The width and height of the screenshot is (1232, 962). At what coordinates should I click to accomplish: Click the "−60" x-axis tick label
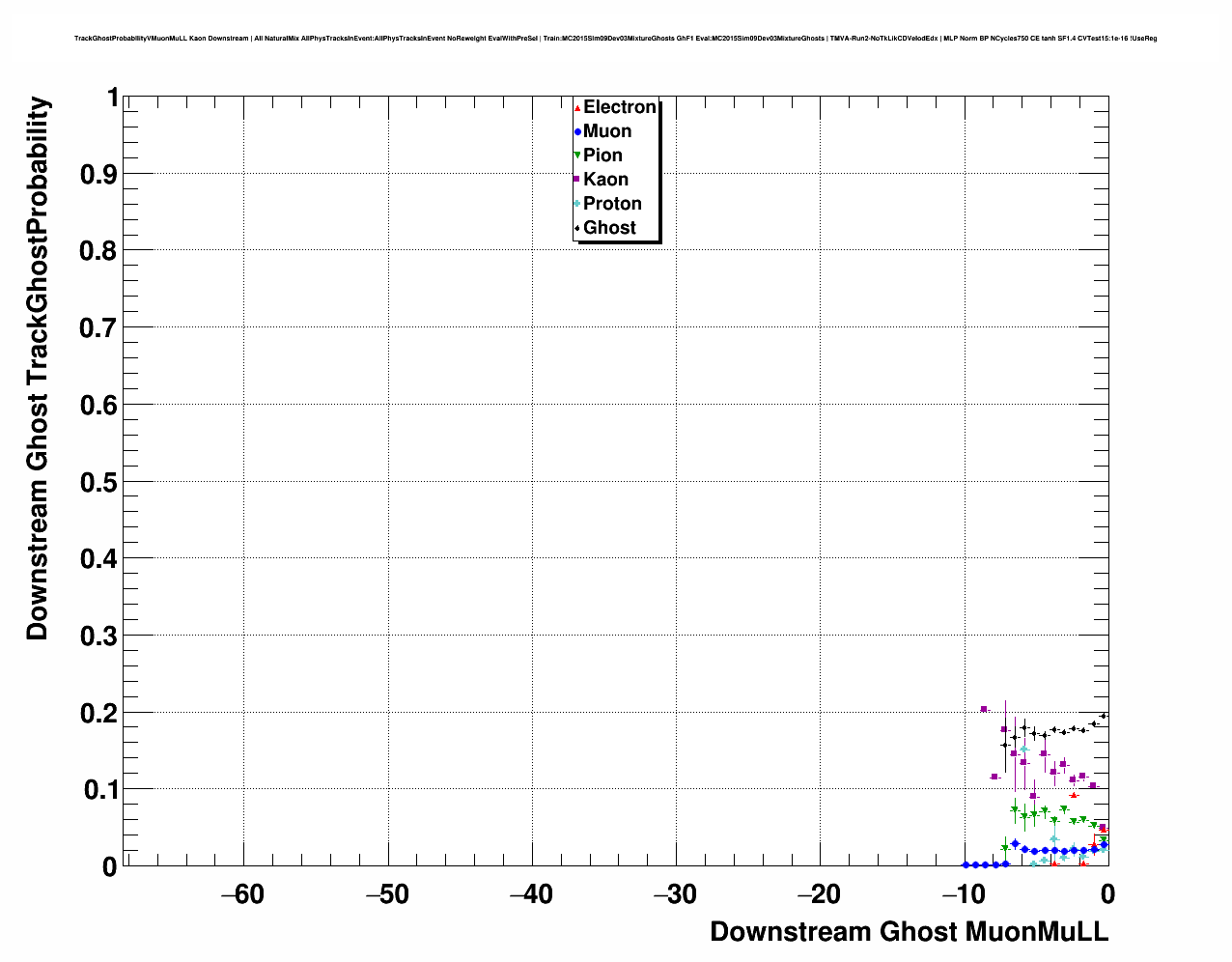[242, 894]
